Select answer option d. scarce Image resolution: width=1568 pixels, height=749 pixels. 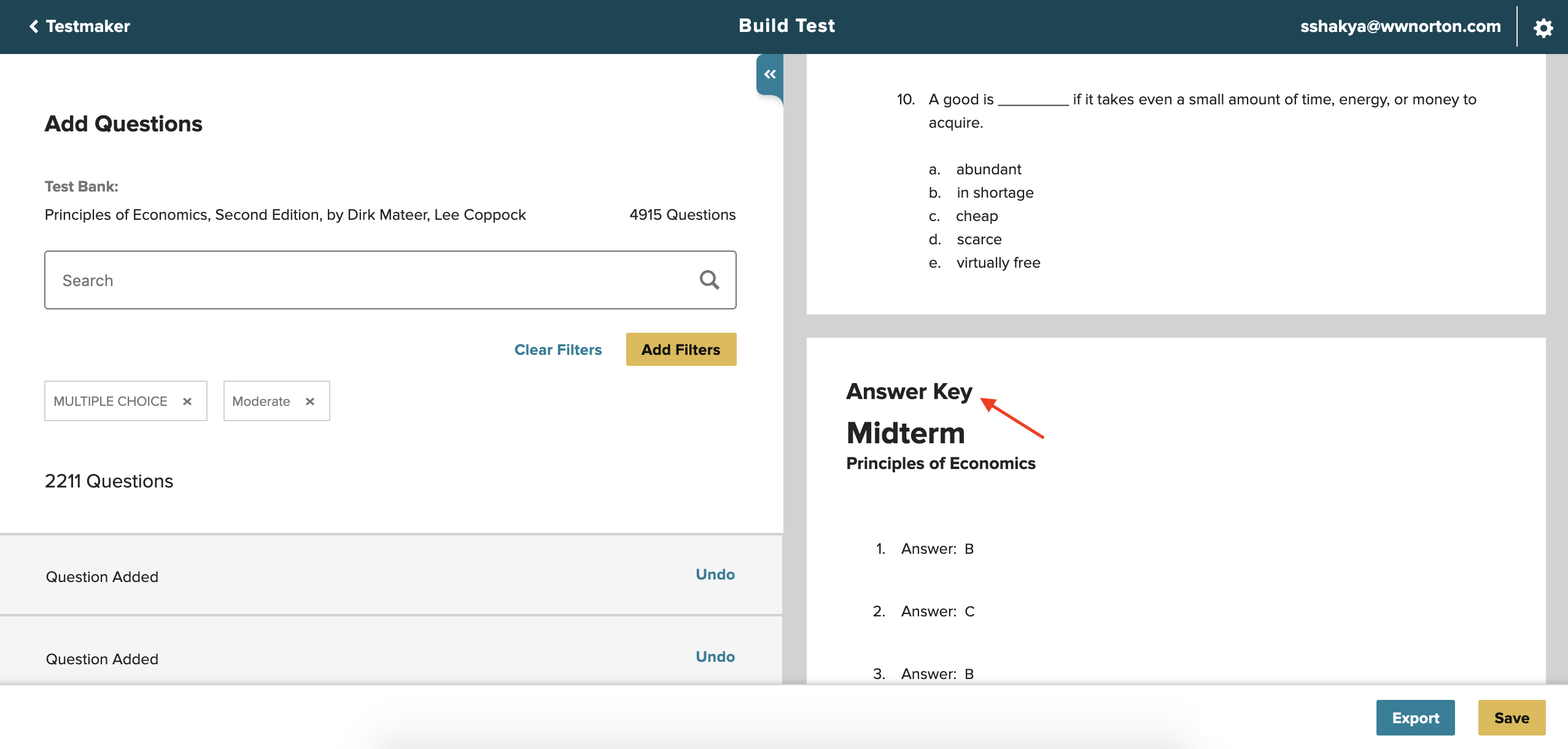coord(979,239)
